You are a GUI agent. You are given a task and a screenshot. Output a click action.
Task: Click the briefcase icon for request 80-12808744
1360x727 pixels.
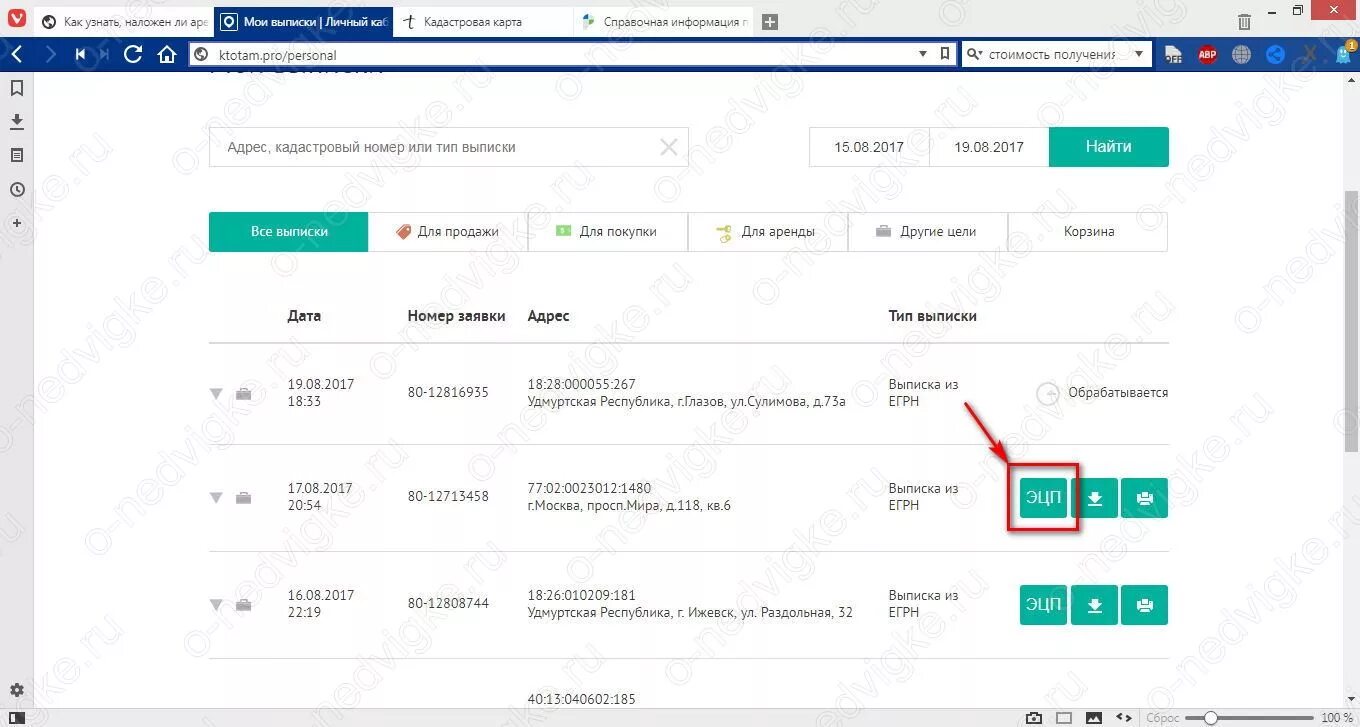(243, 605)
